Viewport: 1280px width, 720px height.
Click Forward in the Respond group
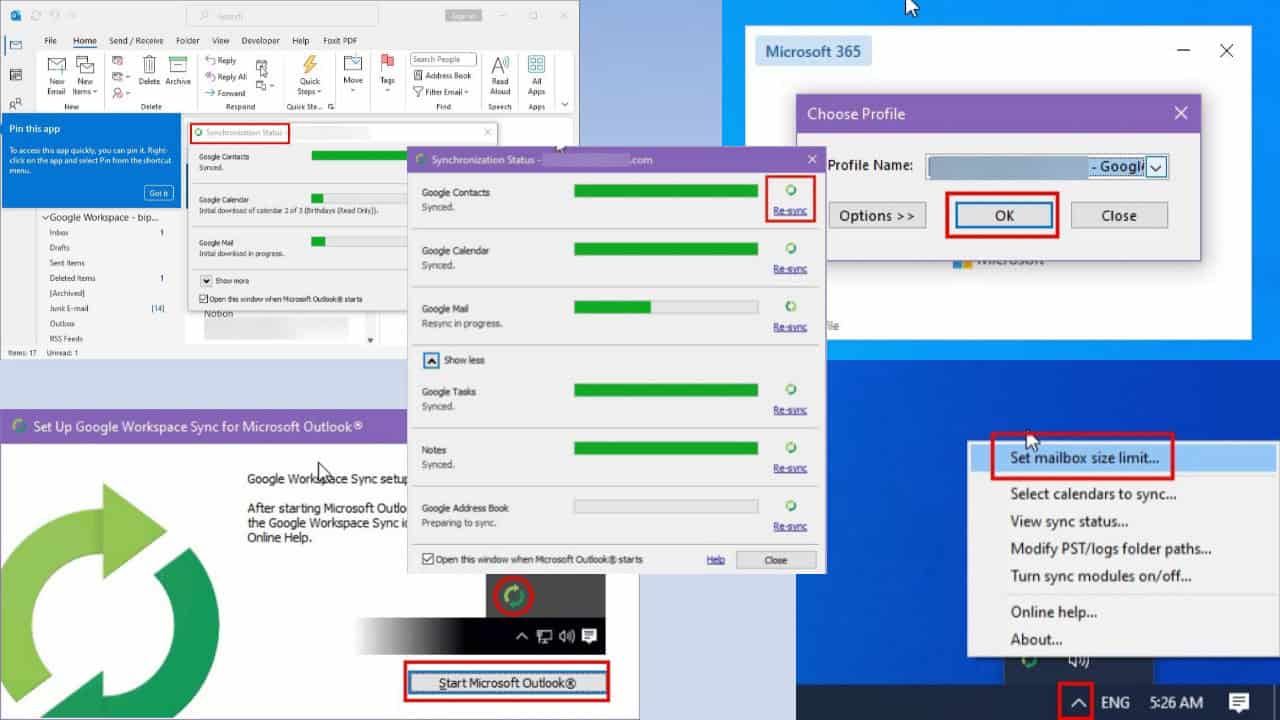pos(225,93)
